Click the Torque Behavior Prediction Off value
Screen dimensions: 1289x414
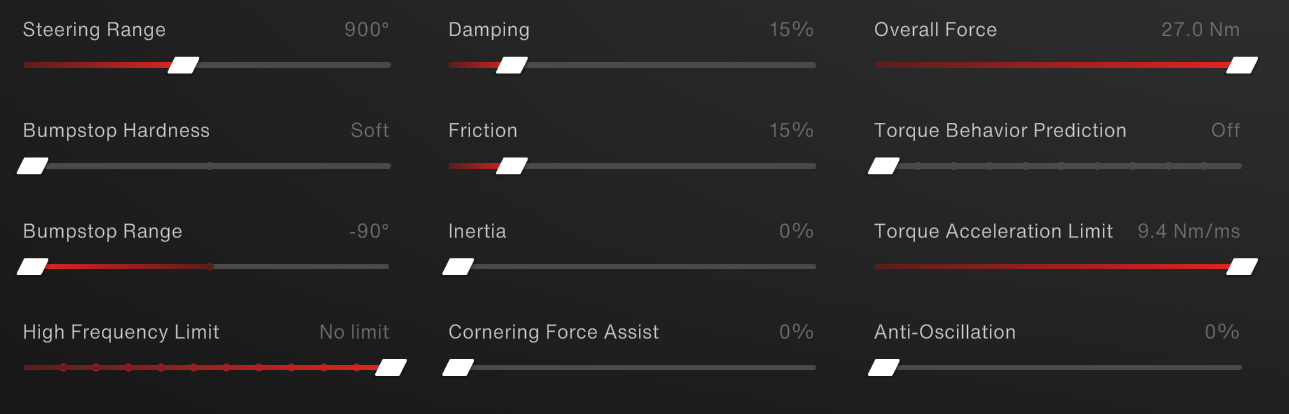1225,131
